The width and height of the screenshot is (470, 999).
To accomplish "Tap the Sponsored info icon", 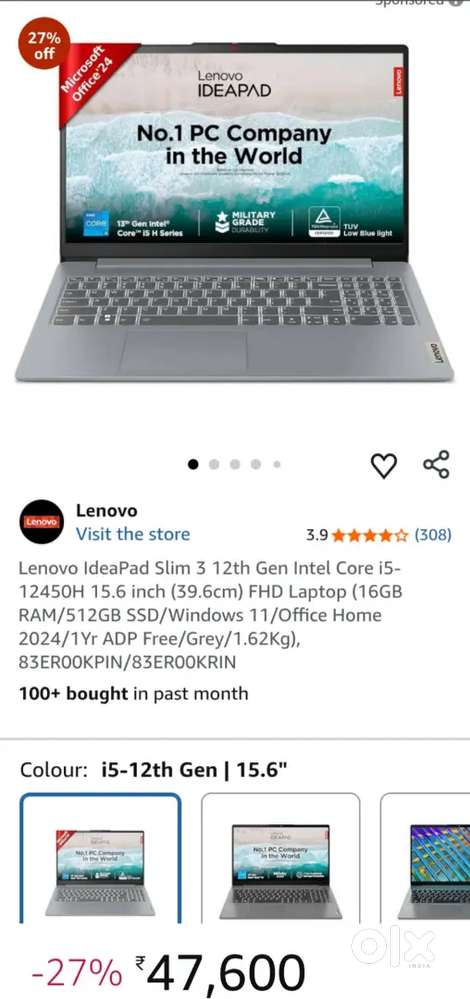I will (455, 3).
